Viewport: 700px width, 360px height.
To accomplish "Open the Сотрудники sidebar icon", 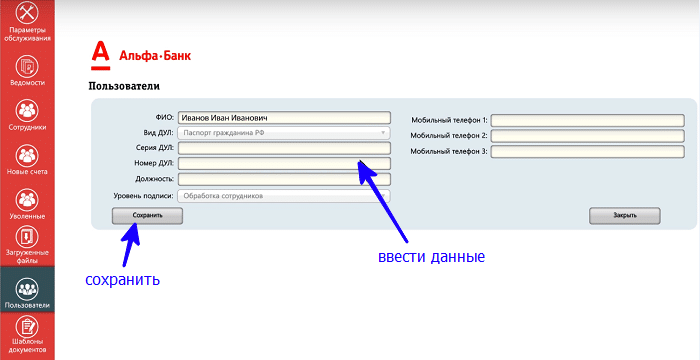I will coord(27,111).
